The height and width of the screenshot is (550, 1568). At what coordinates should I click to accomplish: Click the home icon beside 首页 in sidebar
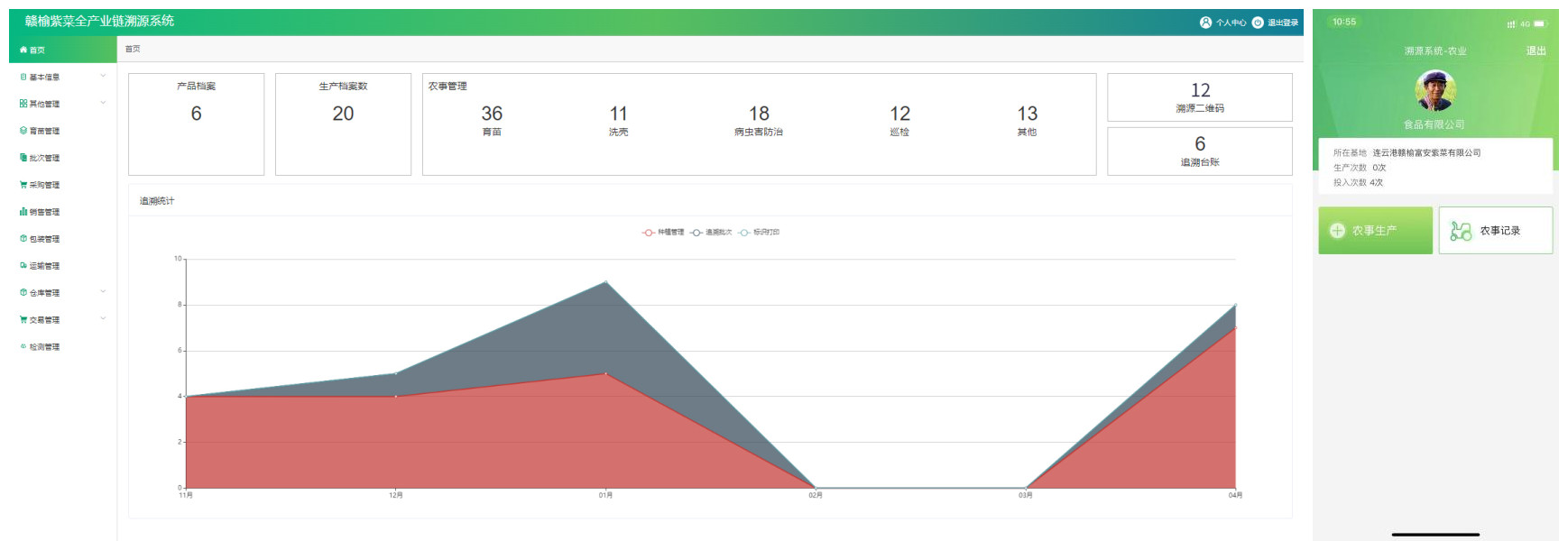23,50
